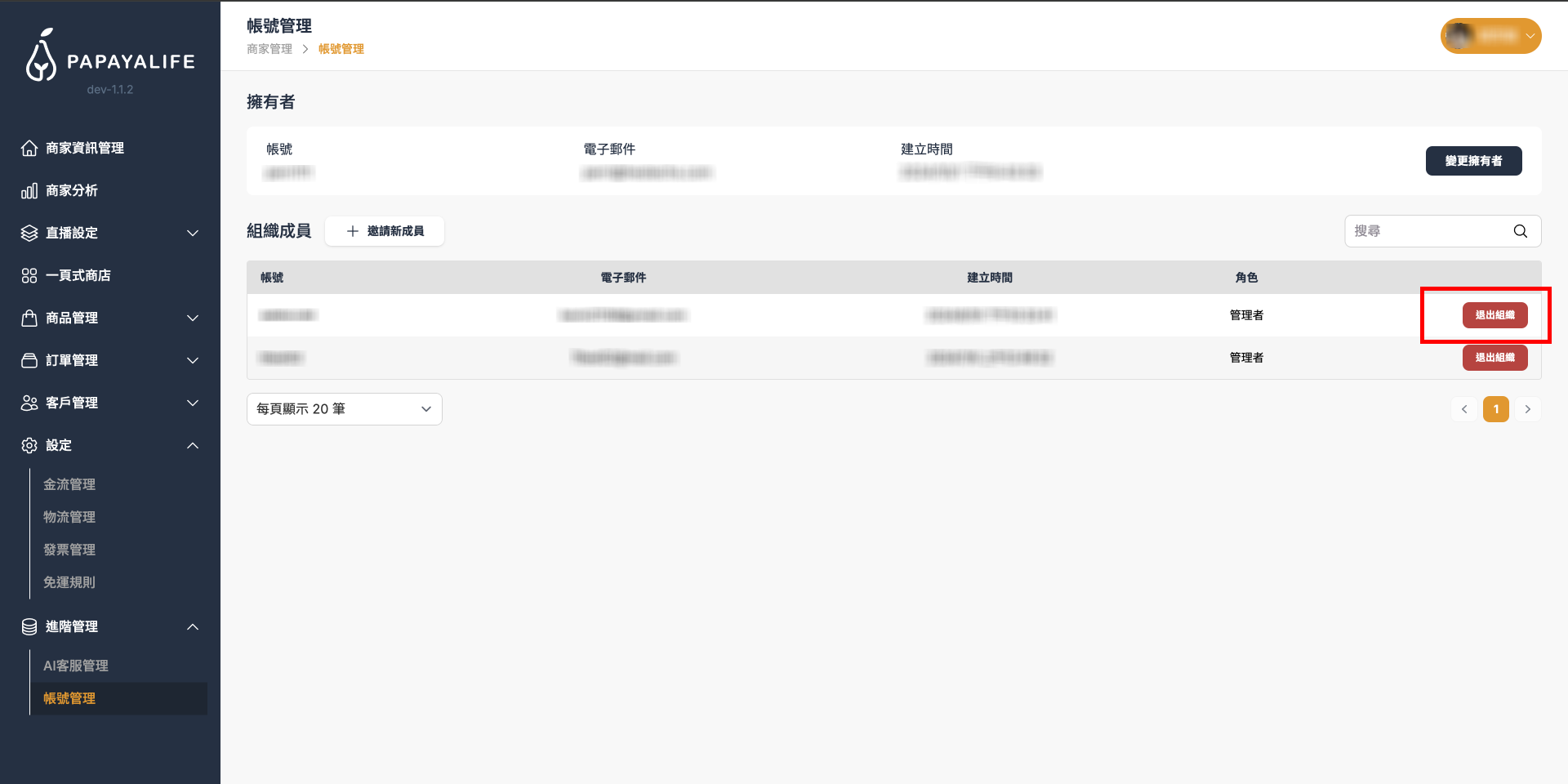Go to the next page using the right arrow

1527,409
